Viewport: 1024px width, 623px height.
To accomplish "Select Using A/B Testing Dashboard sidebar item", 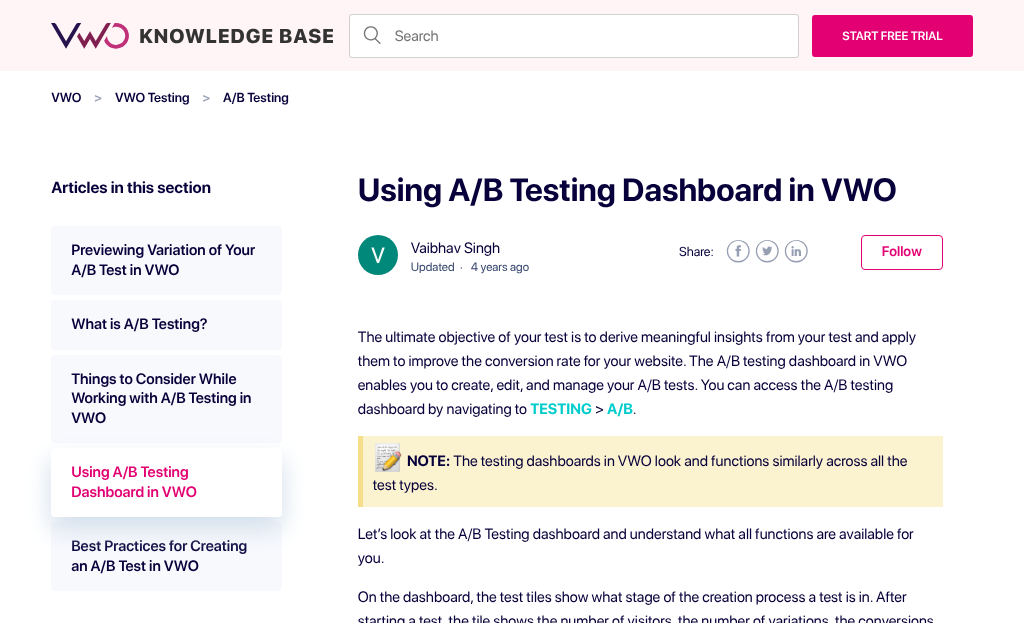I will pos(167,482).
